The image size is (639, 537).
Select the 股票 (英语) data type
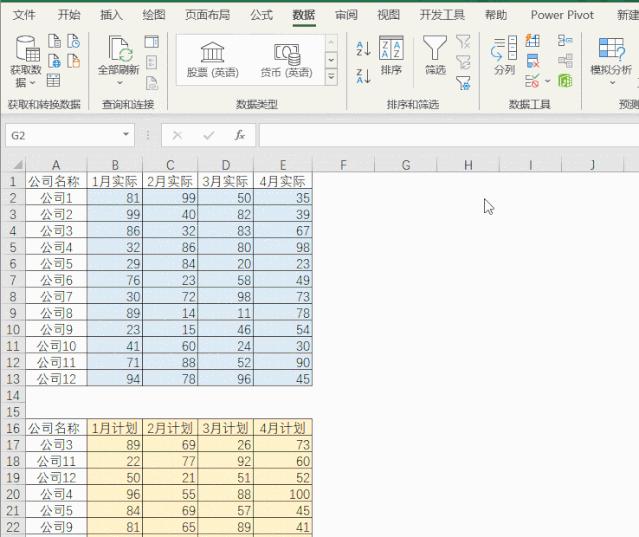pos(212,60)
